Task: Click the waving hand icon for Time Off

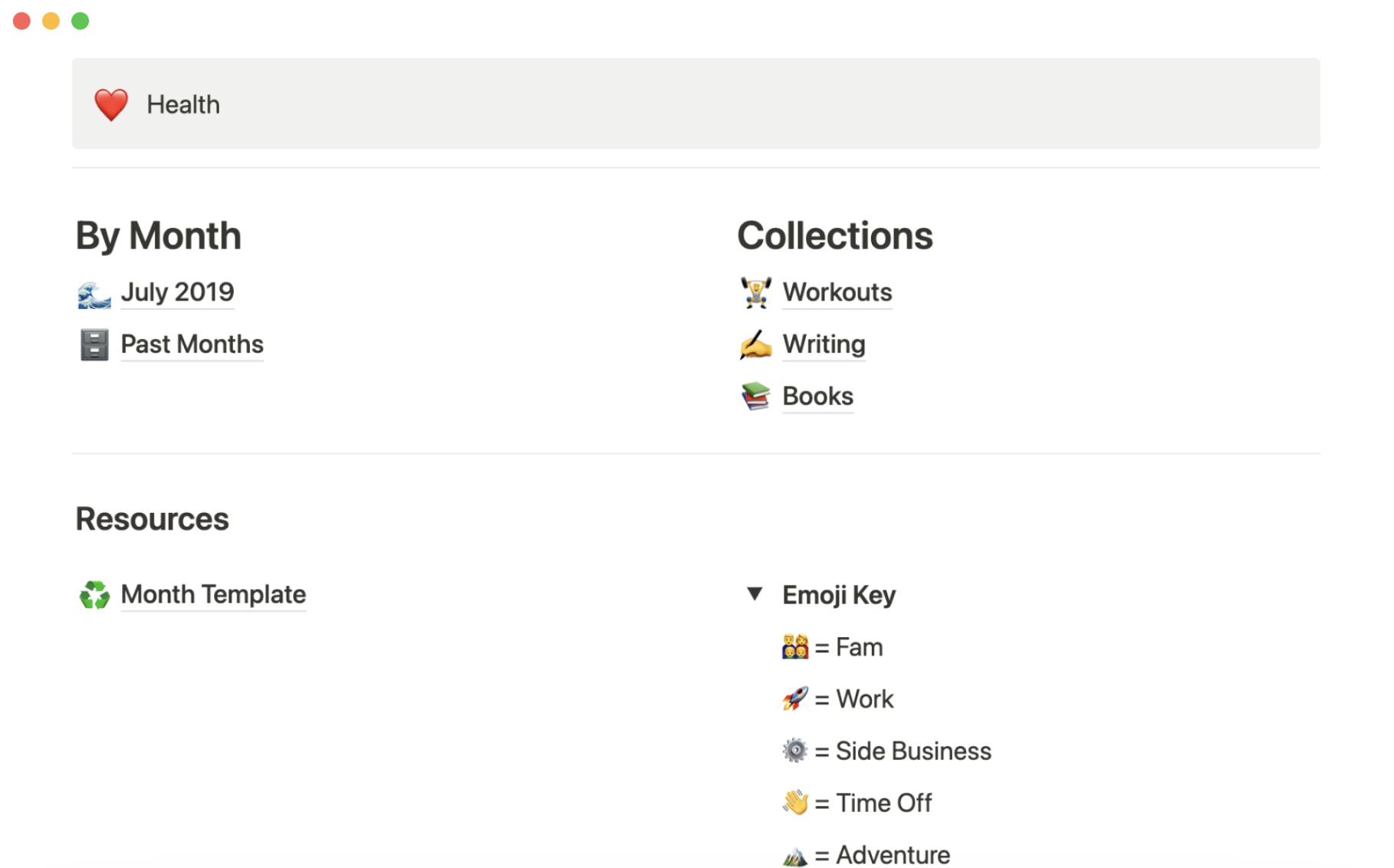Action: [x=794, y=802]
